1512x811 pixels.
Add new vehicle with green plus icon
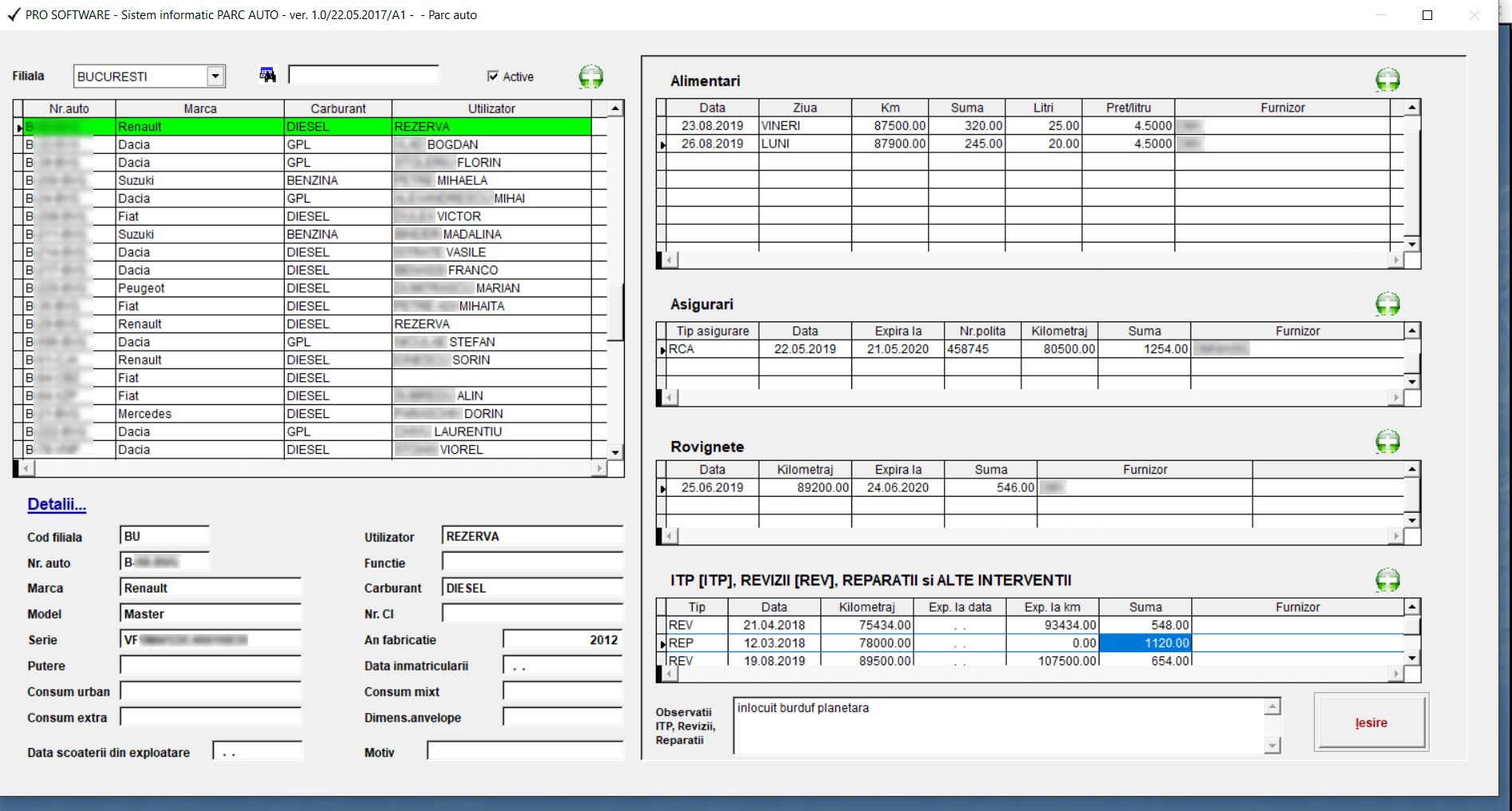coord(590,77)
